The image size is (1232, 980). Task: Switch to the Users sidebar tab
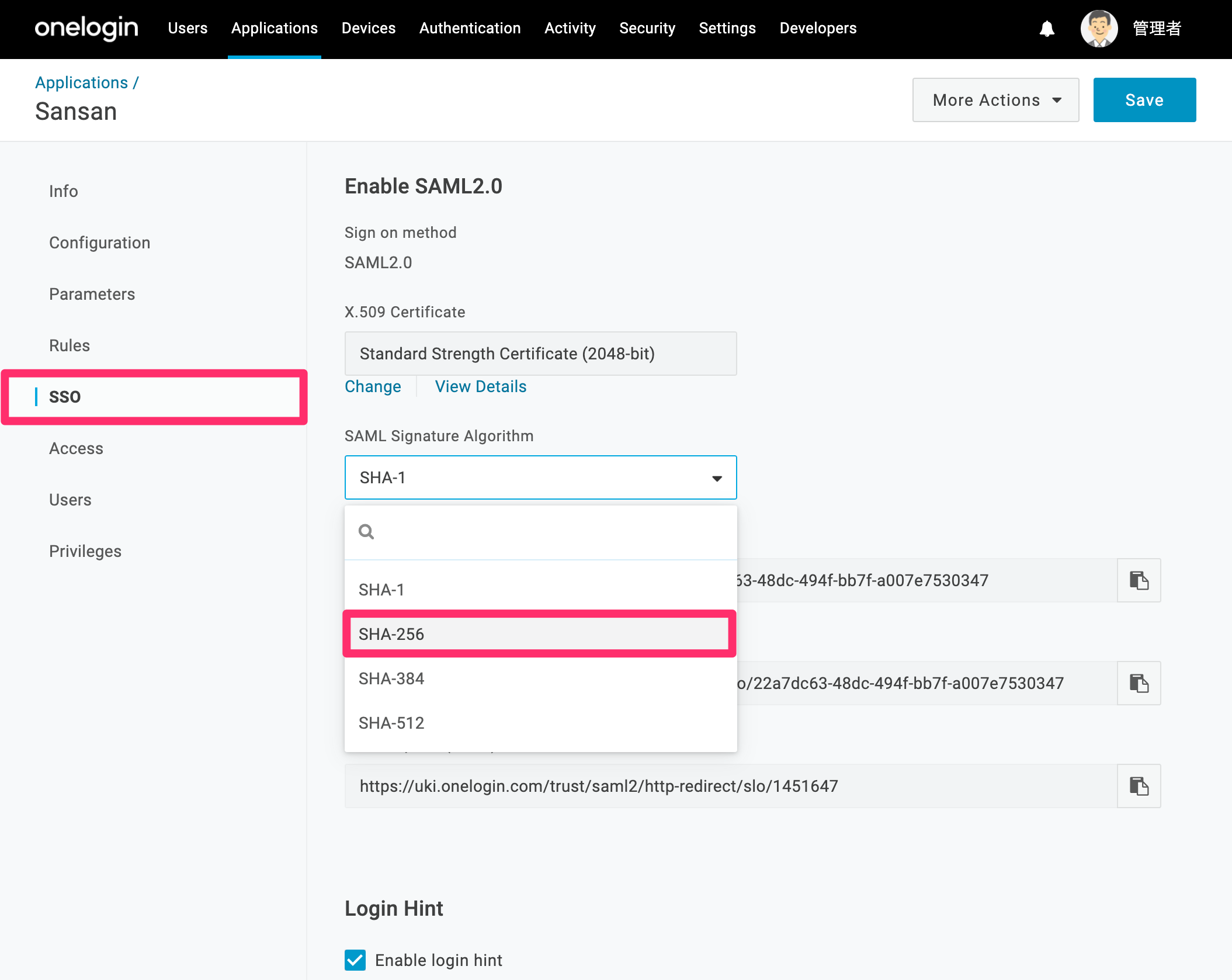pyautogui.click(x=71, y=500)
